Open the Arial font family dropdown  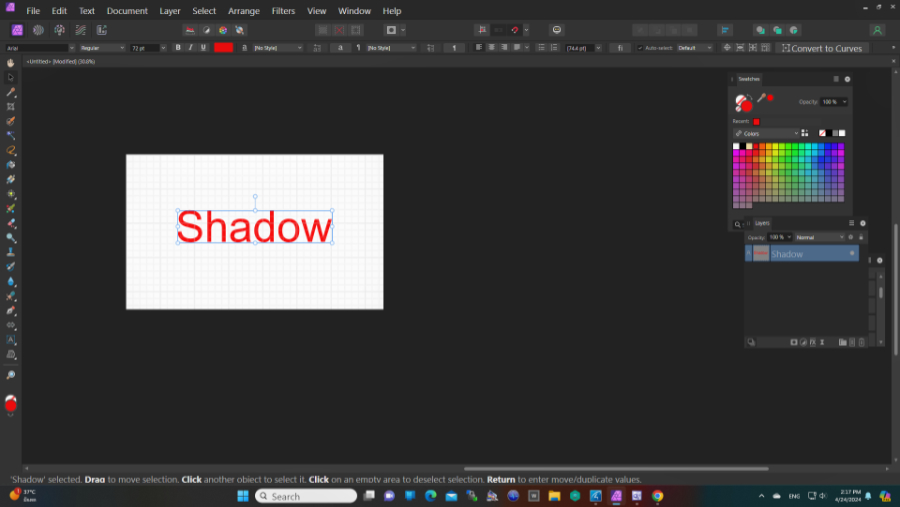click(x=40, y=47)
